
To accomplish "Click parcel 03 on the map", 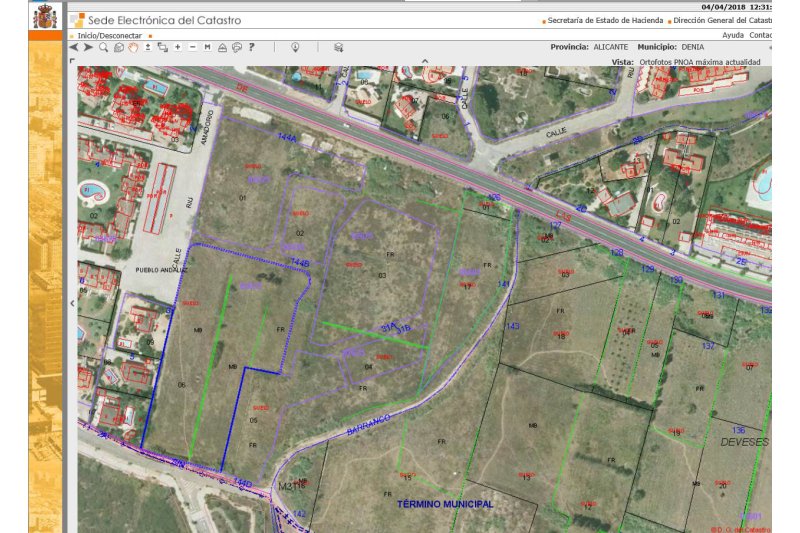I will pos(382,275).
